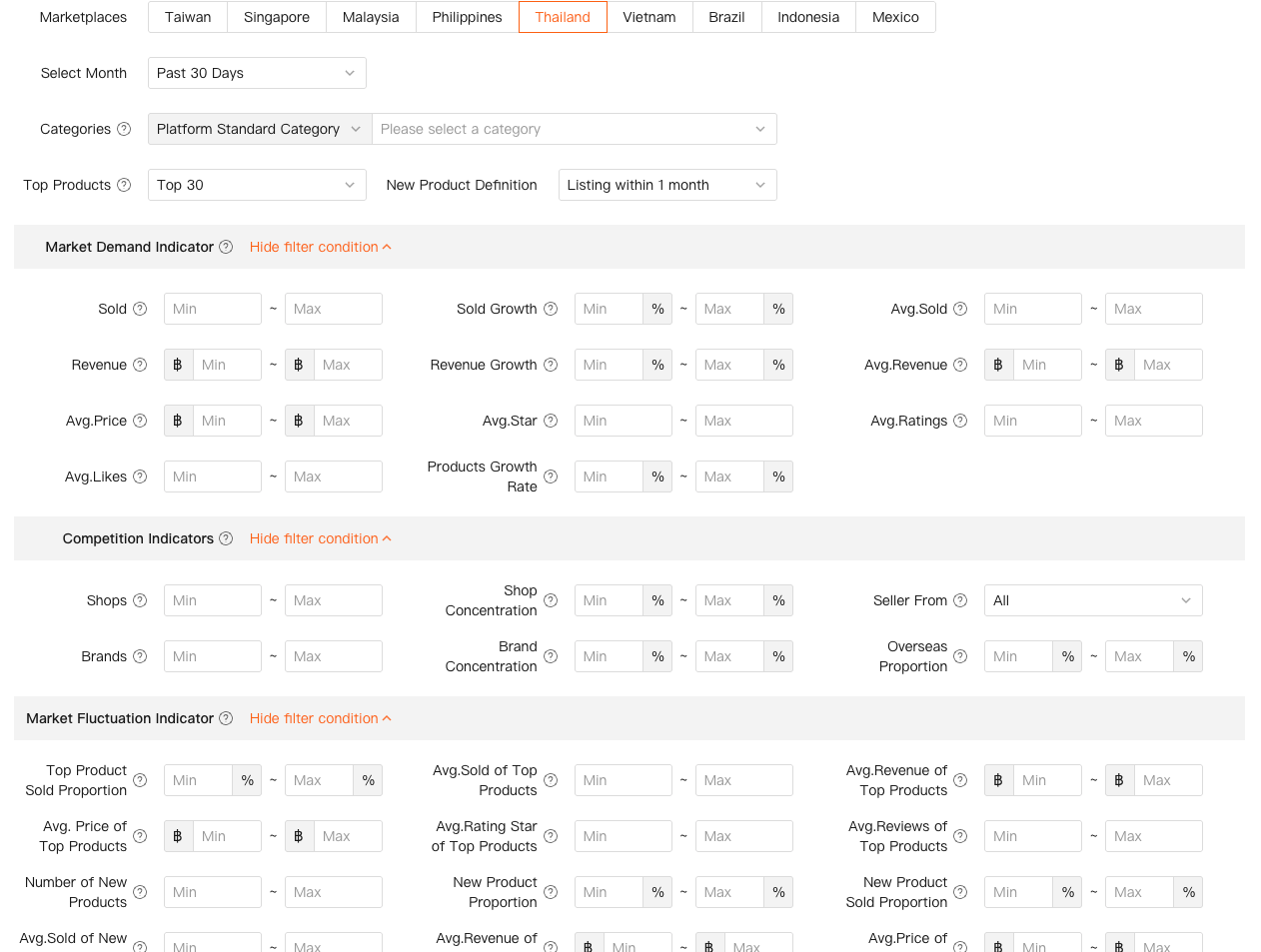
Task: Click help icon beside Avg.Ratings
Action: pos(960,421)
